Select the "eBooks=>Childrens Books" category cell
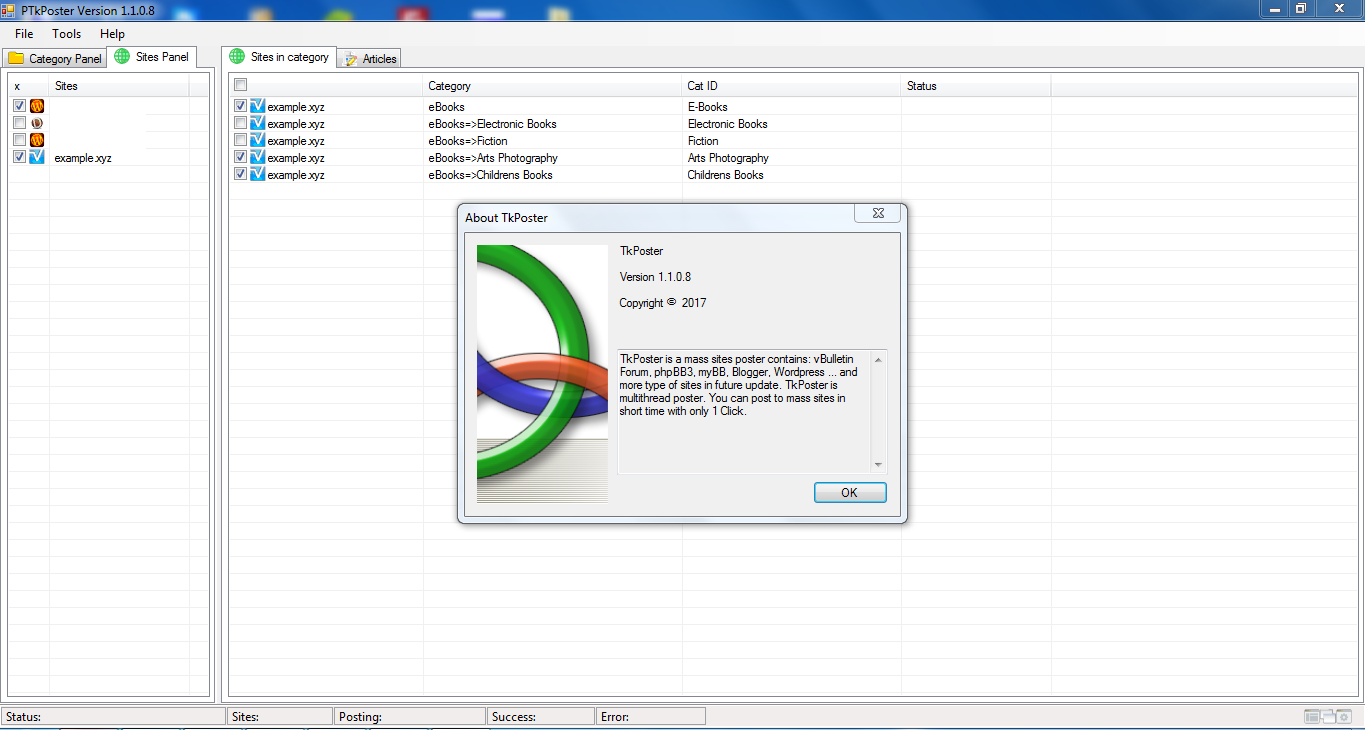 [x=490, y=175]
